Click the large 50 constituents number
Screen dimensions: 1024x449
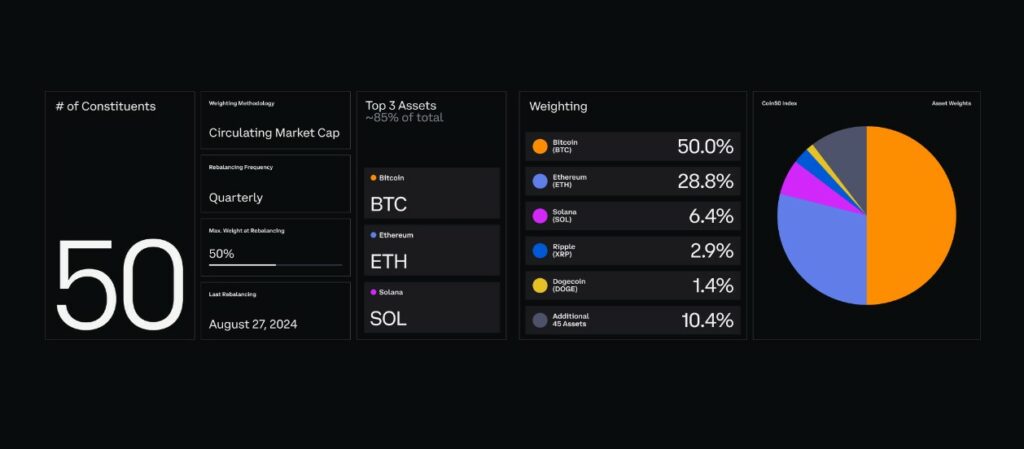(x=120, y=287)
